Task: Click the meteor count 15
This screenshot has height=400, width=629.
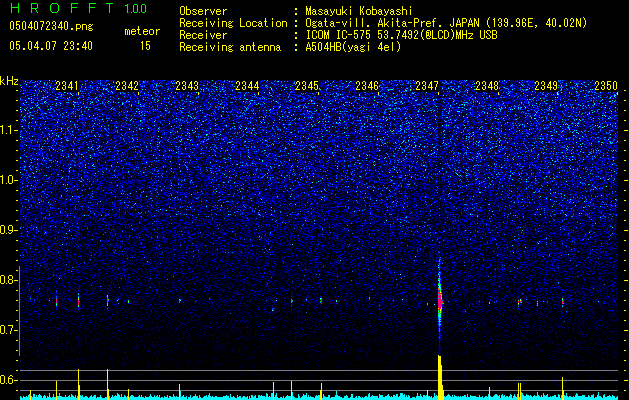Action: click(145, 46)
